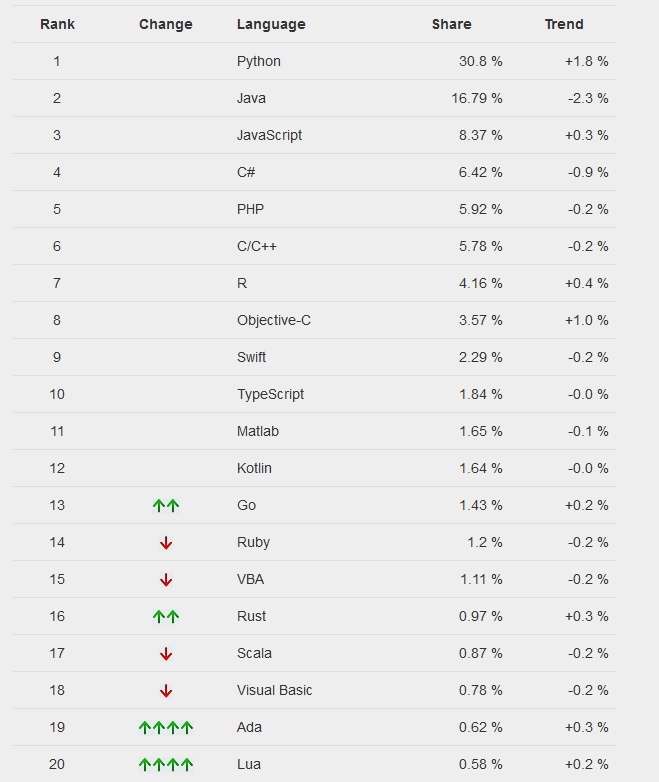This screenshot has height=782, width=659.
Task: Click the double up arrows beside Go
Action: pyautogui.click(x=166, y=506)
